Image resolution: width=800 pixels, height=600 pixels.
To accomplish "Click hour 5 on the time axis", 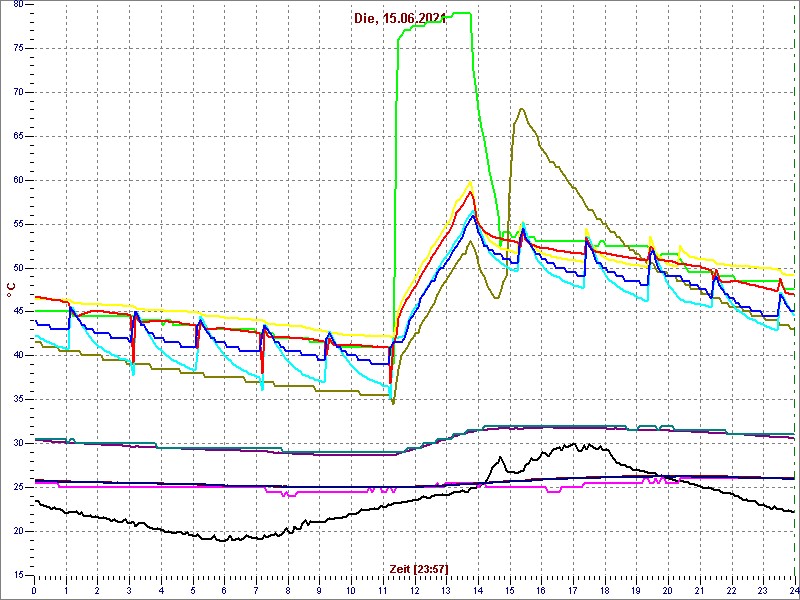I will [193, 591].
